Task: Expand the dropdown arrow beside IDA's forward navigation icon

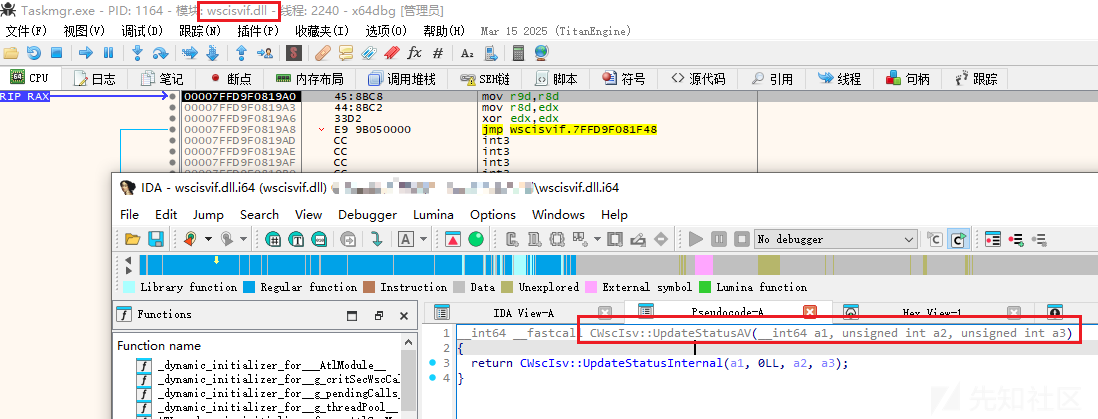Action: (x=243, y=240)
